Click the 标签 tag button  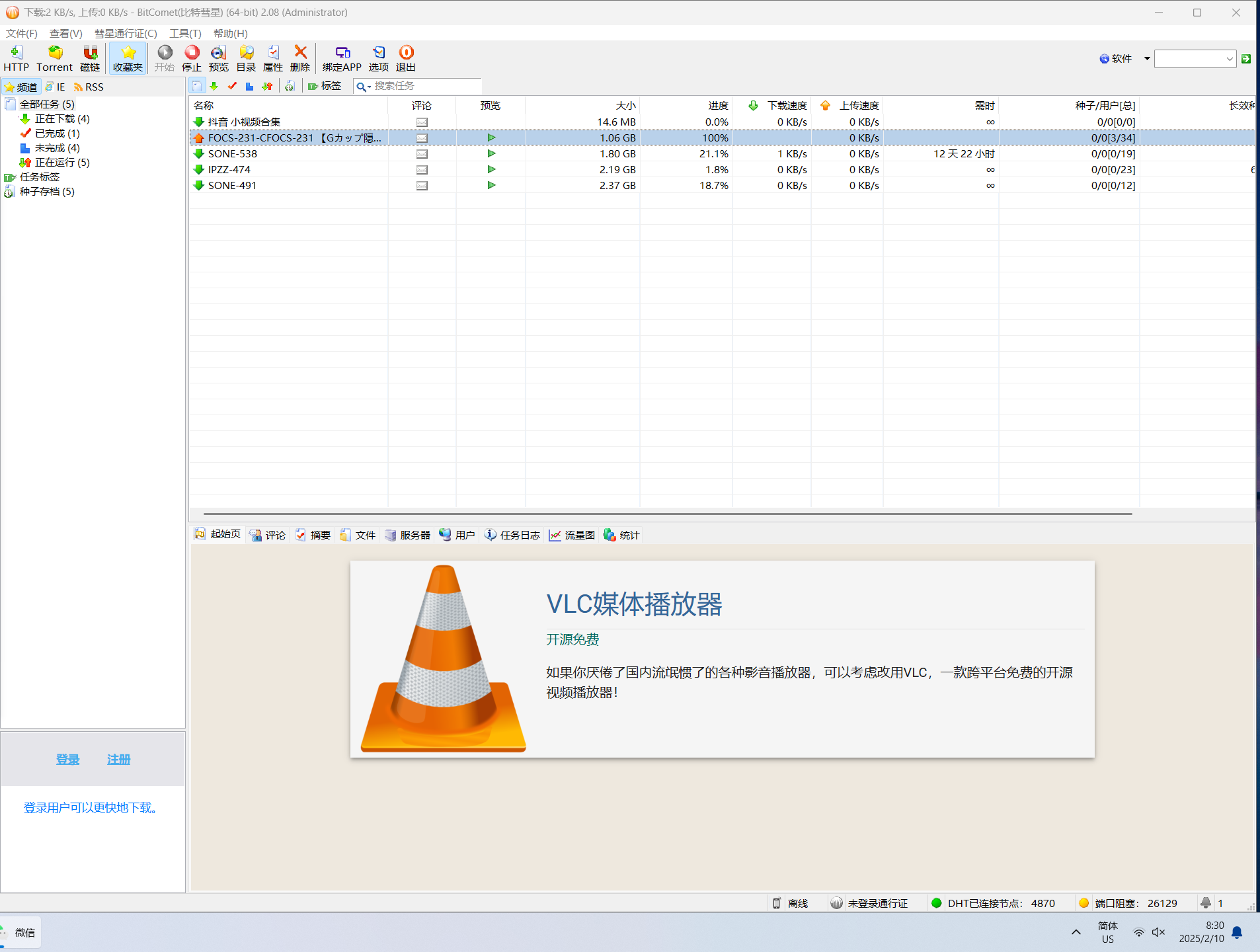[x=325, y=86]
